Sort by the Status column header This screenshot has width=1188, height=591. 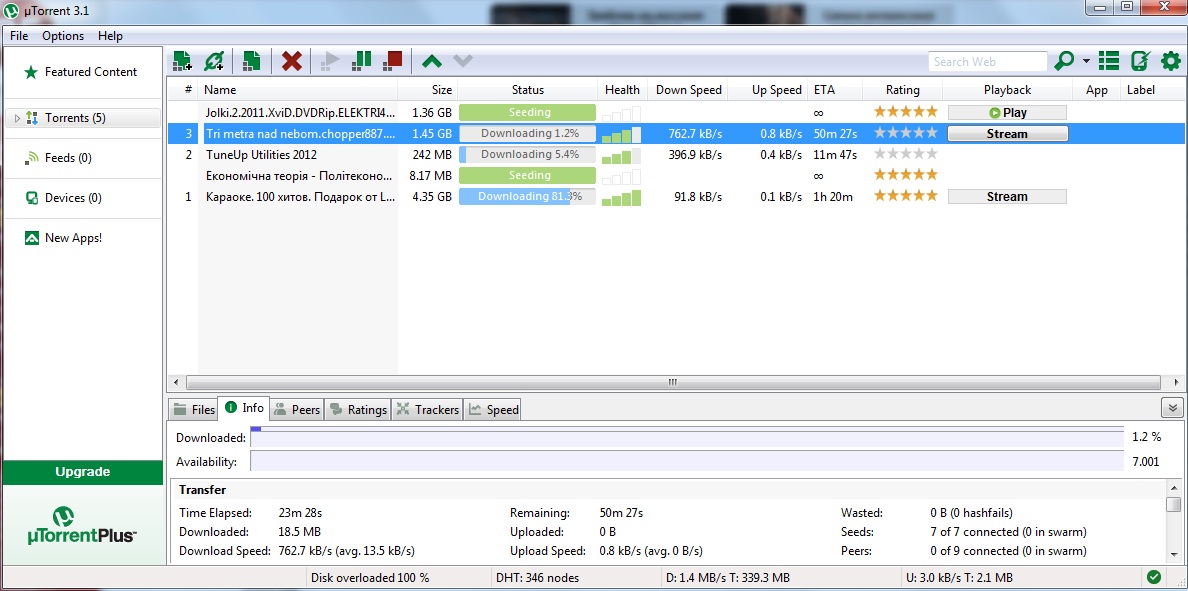[x=527, y=89]
